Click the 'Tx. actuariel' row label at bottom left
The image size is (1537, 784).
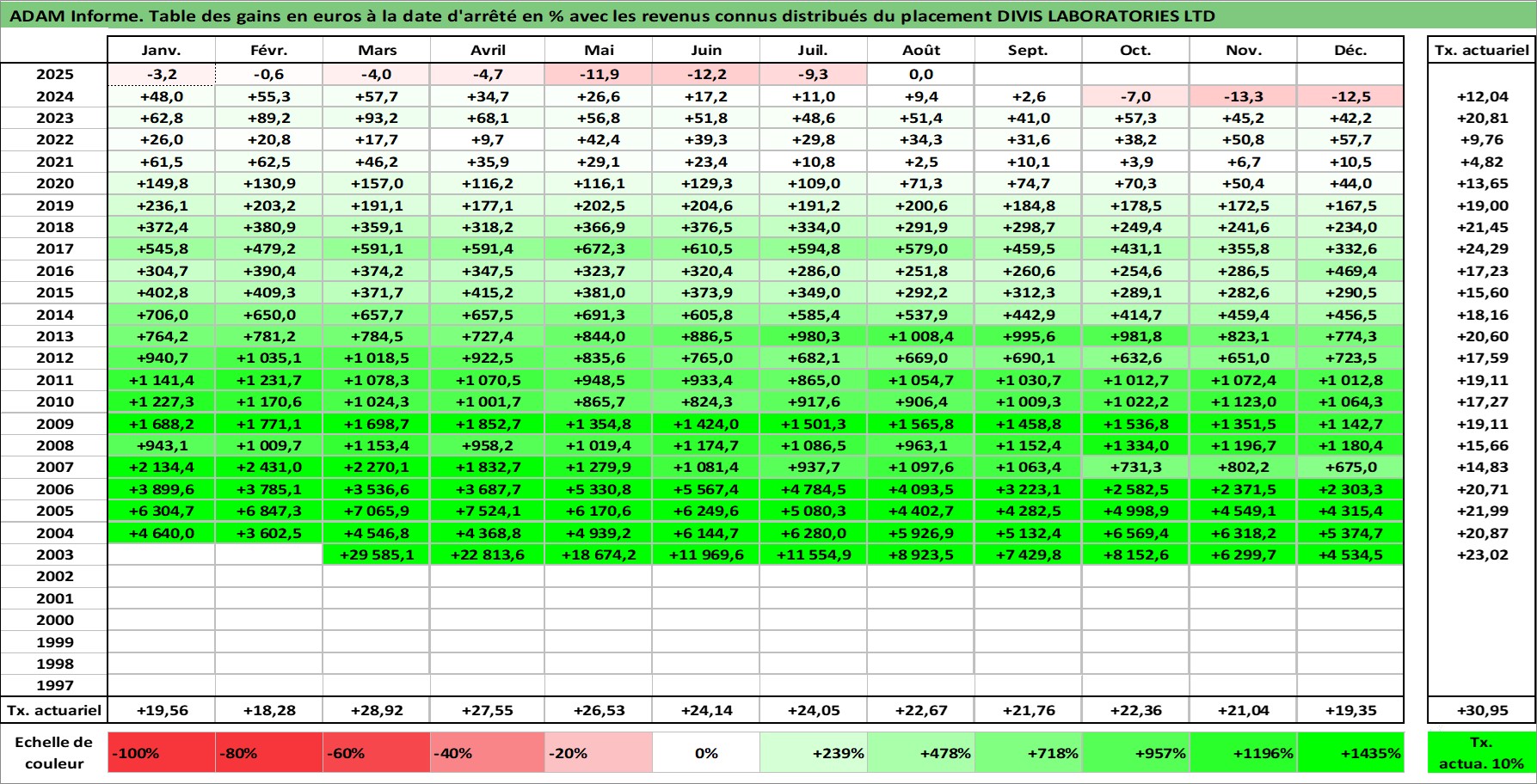(x=54, y=710)
